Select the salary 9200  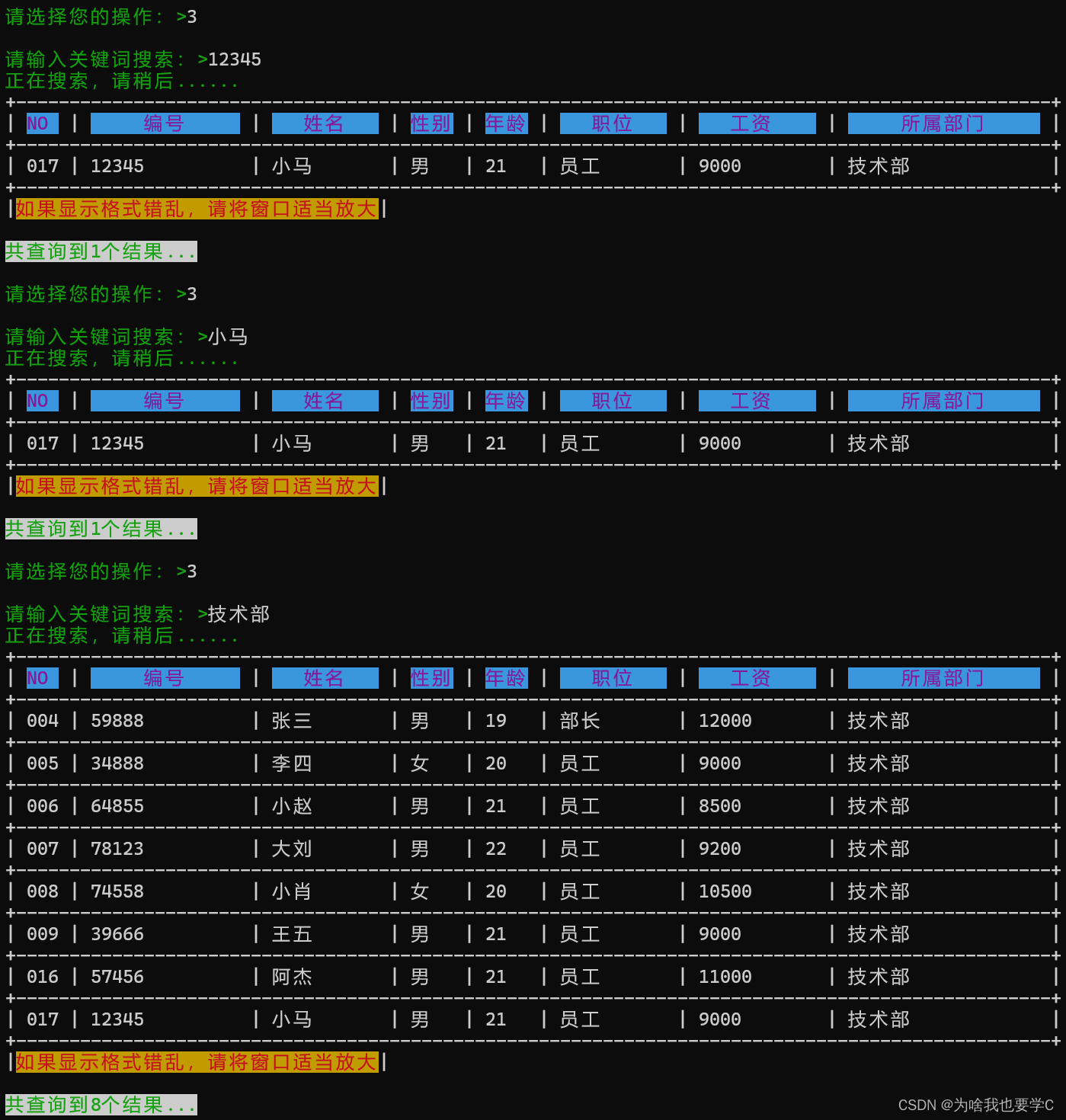(x=720, y=849)
